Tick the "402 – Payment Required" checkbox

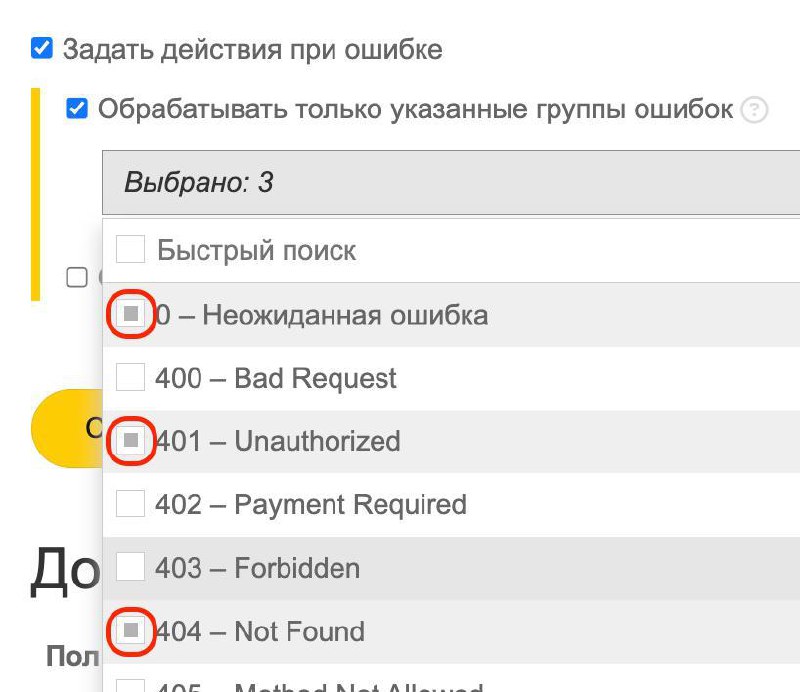tap(131, 503)
